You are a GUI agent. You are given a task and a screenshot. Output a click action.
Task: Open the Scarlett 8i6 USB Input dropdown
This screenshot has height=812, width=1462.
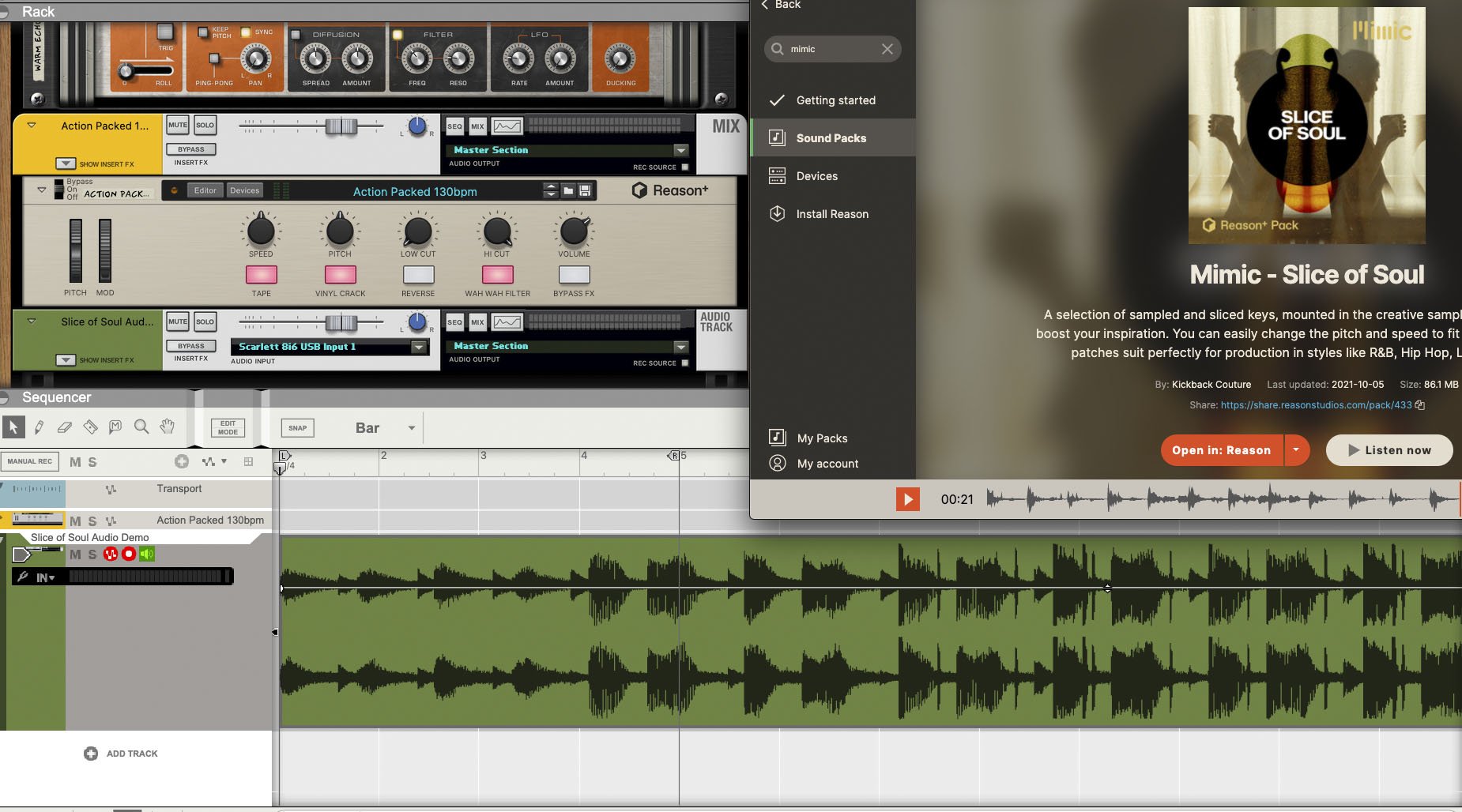tap(419, 347)
